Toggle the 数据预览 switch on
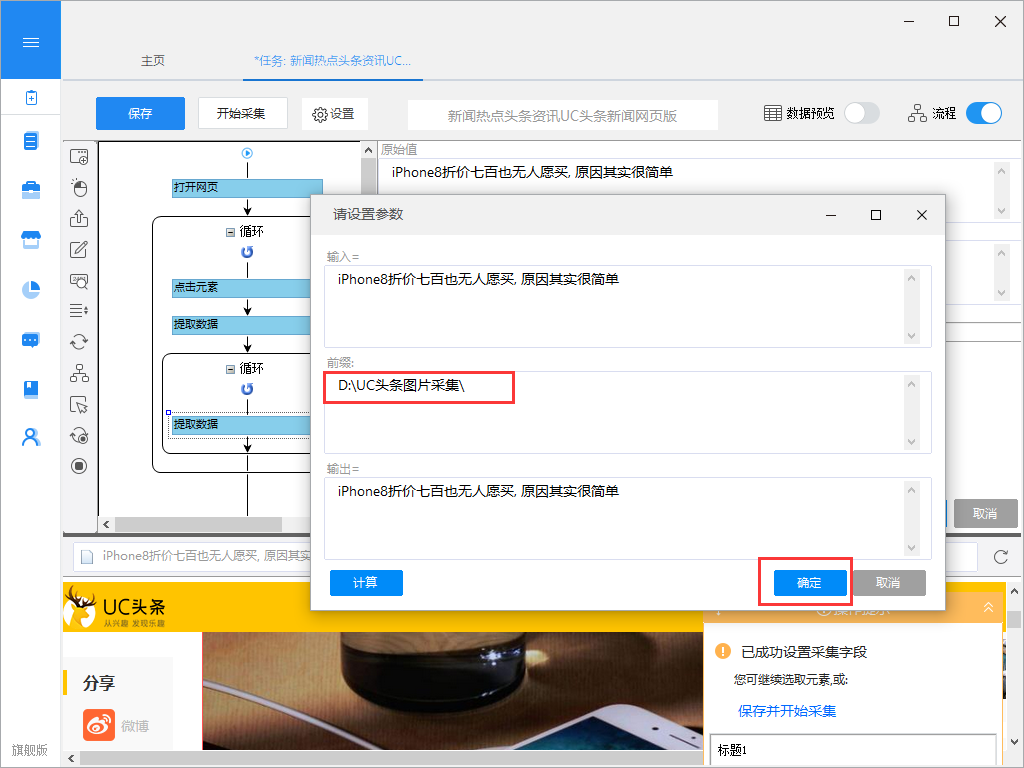This screenshot has width=1024, height=768. click(861, 113)
